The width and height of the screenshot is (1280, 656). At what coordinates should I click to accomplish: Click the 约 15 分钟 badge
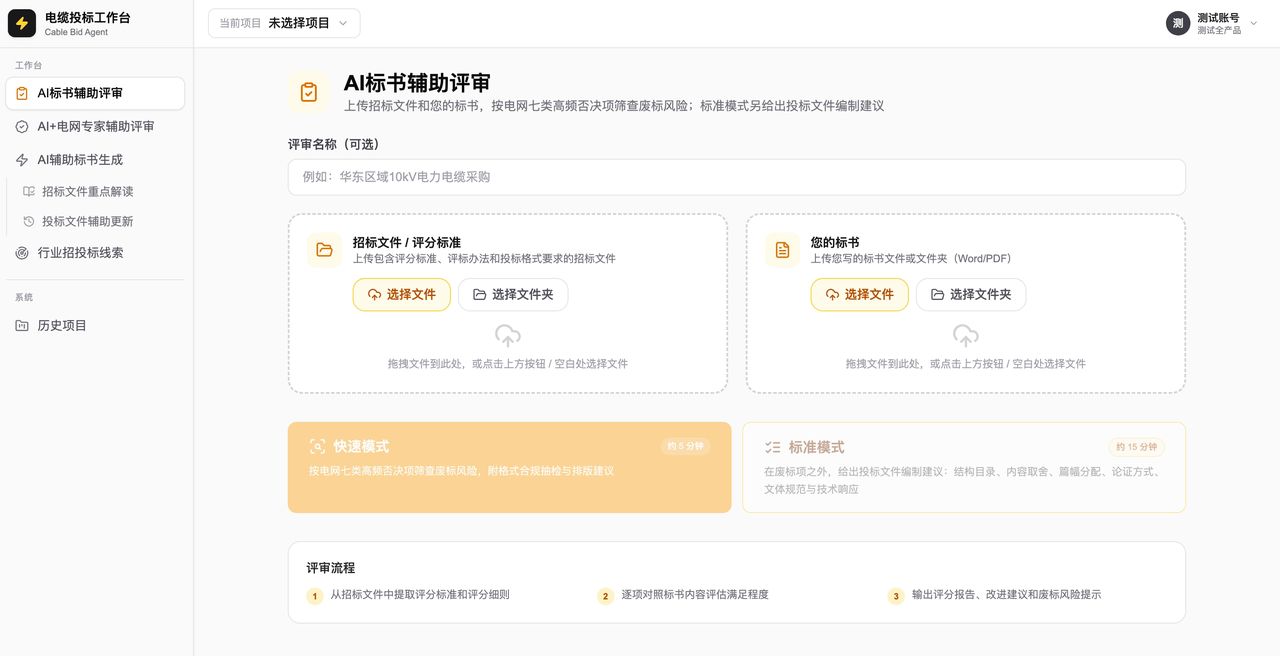[1136, 447]
